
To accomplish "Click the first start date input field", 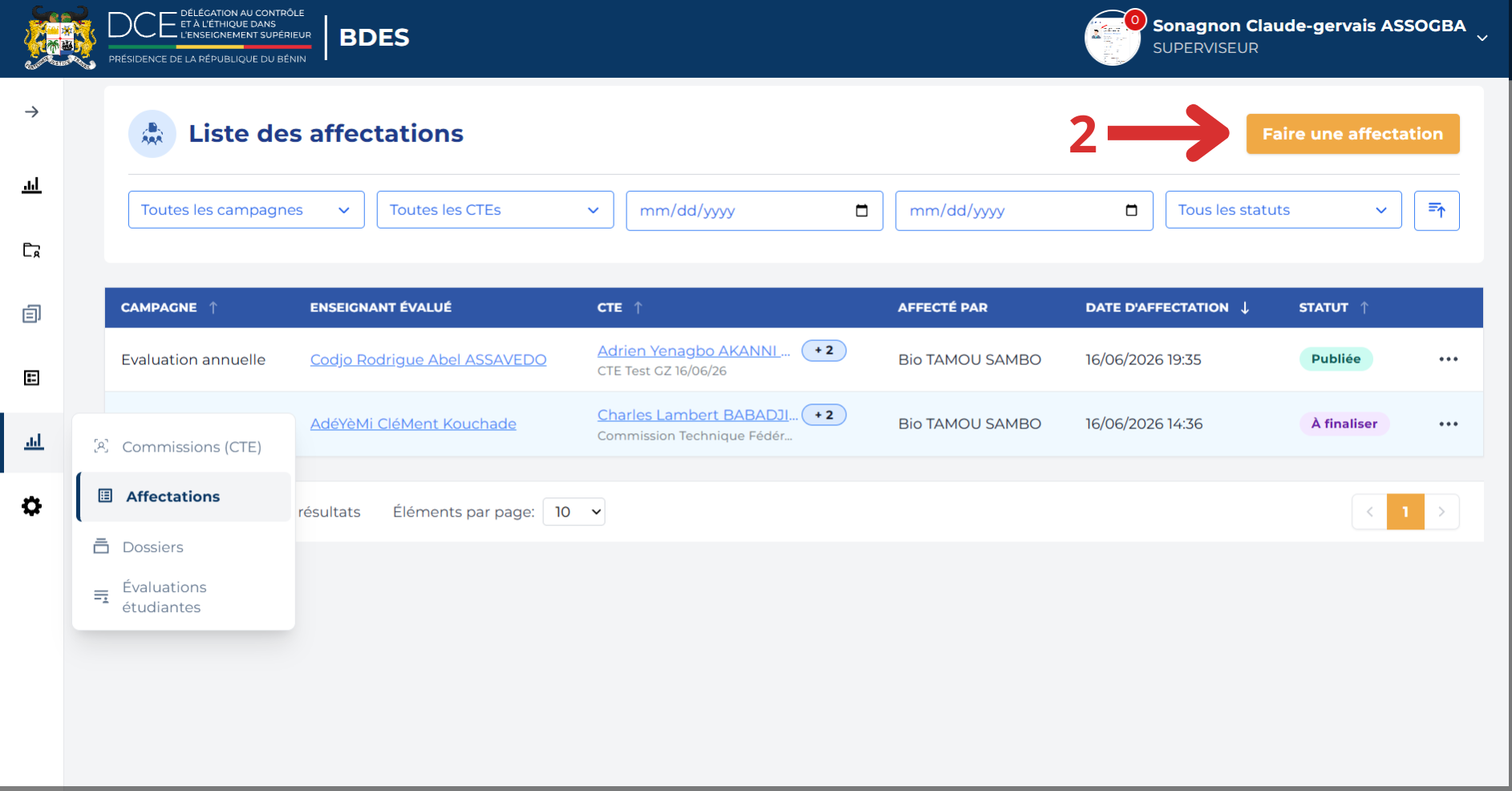I will [754, 211].
